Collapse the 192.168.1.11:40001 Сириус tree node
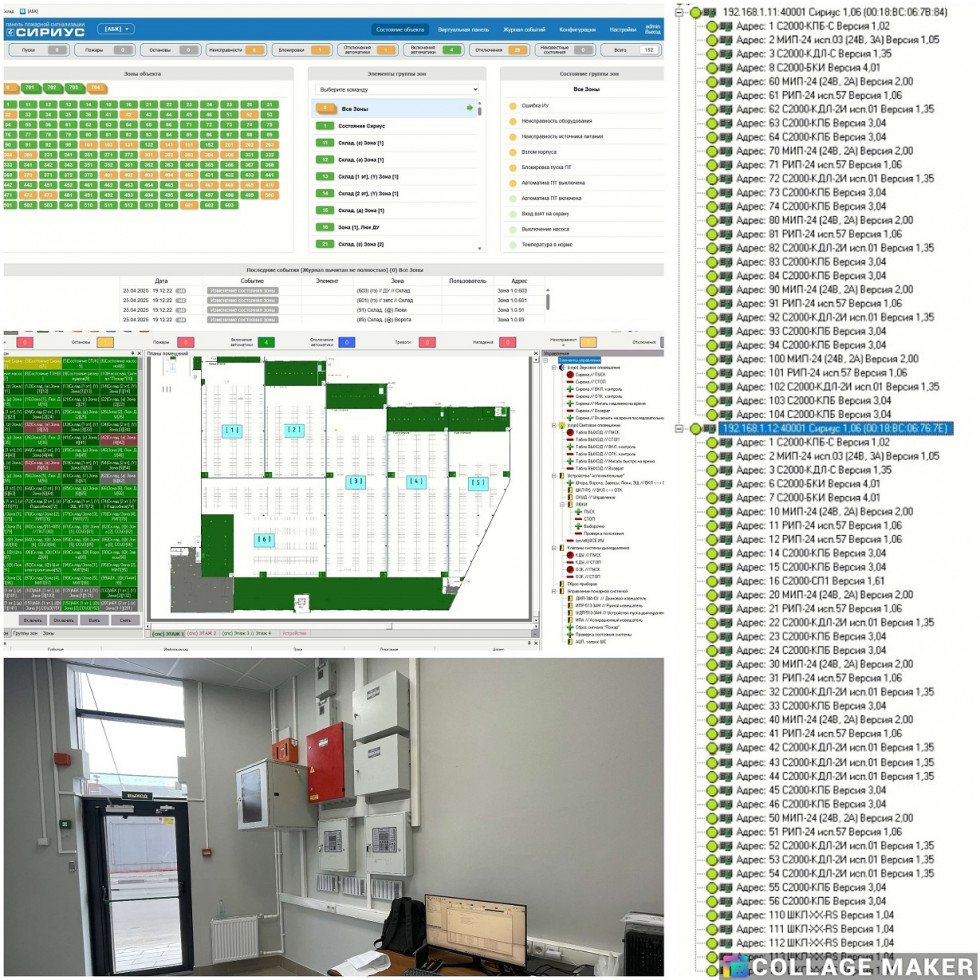 tap(680, 12)
